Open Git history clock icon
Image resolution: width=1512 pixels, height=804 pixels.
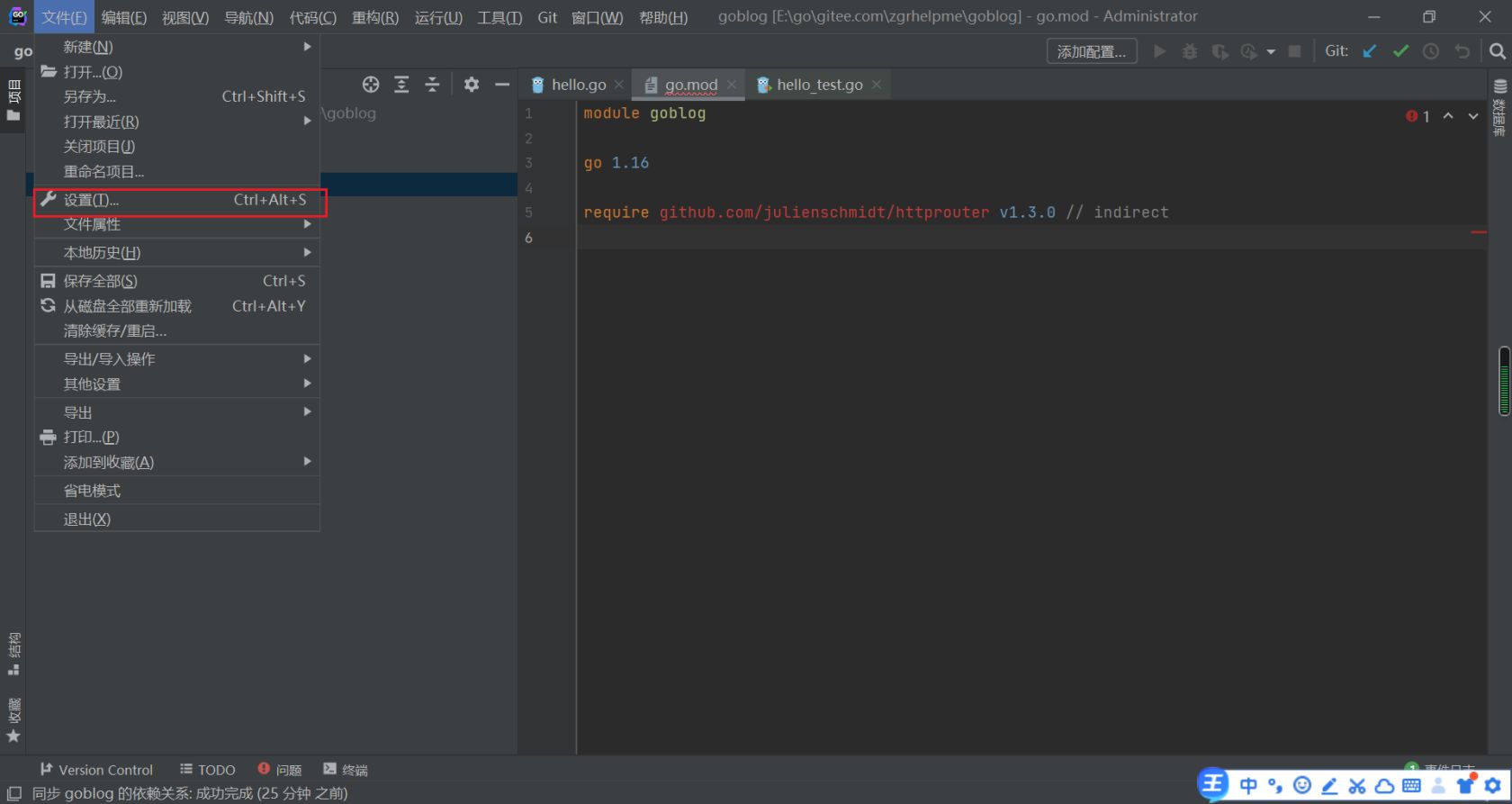[x=1431, y=51]
